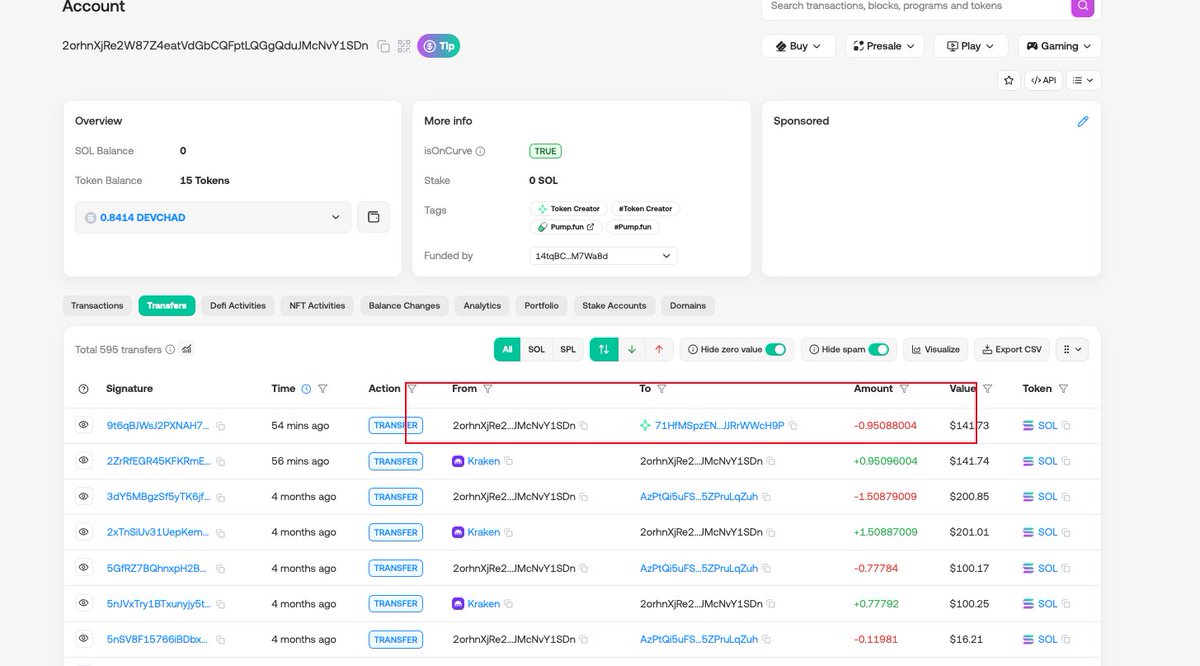1200x666 pixels.
Task: Click the filter icon on the Value column
Action: coord(987,389)
